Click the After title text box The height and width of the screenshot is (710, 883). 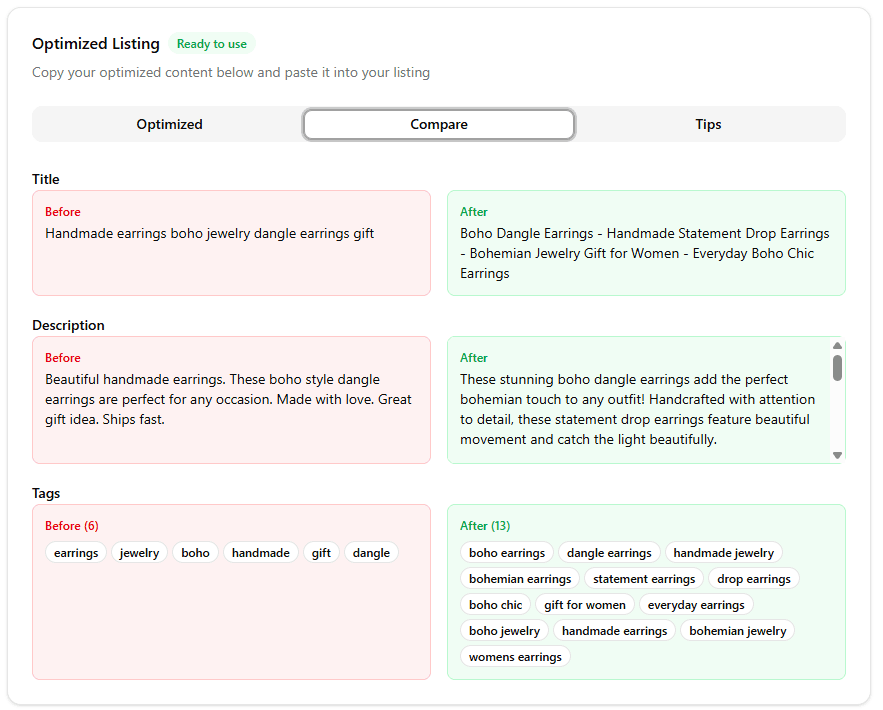point(646,243)
